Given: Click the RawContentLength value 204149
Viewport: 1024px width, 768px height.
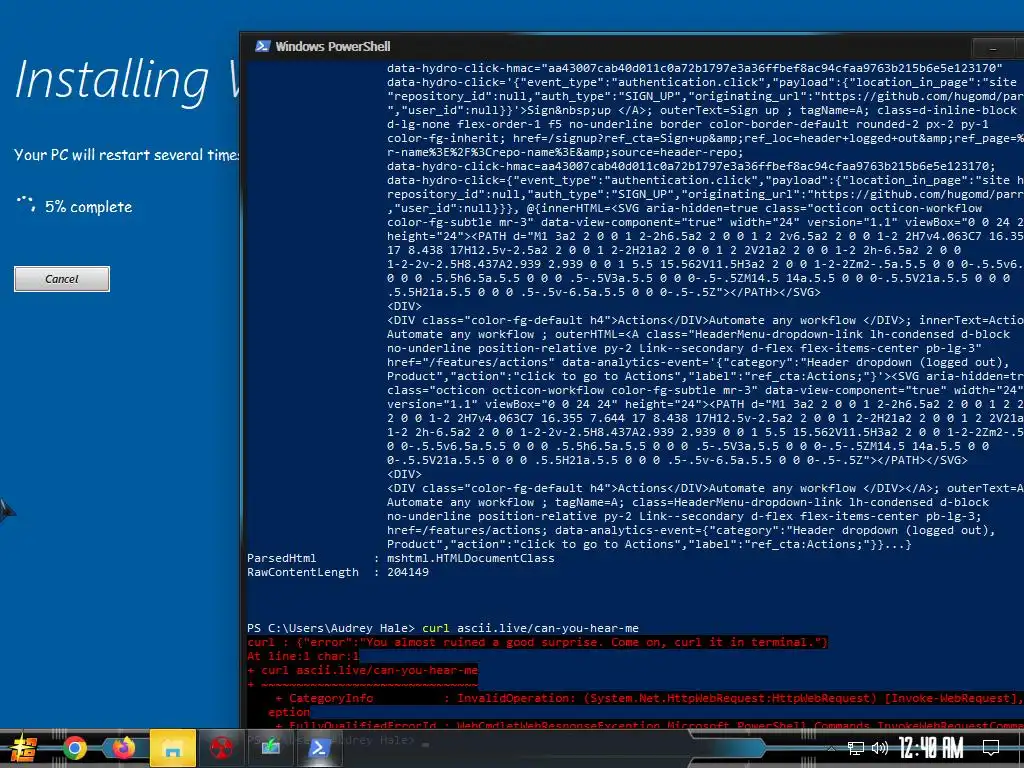Looking at the screenshot, I should 408,572.
